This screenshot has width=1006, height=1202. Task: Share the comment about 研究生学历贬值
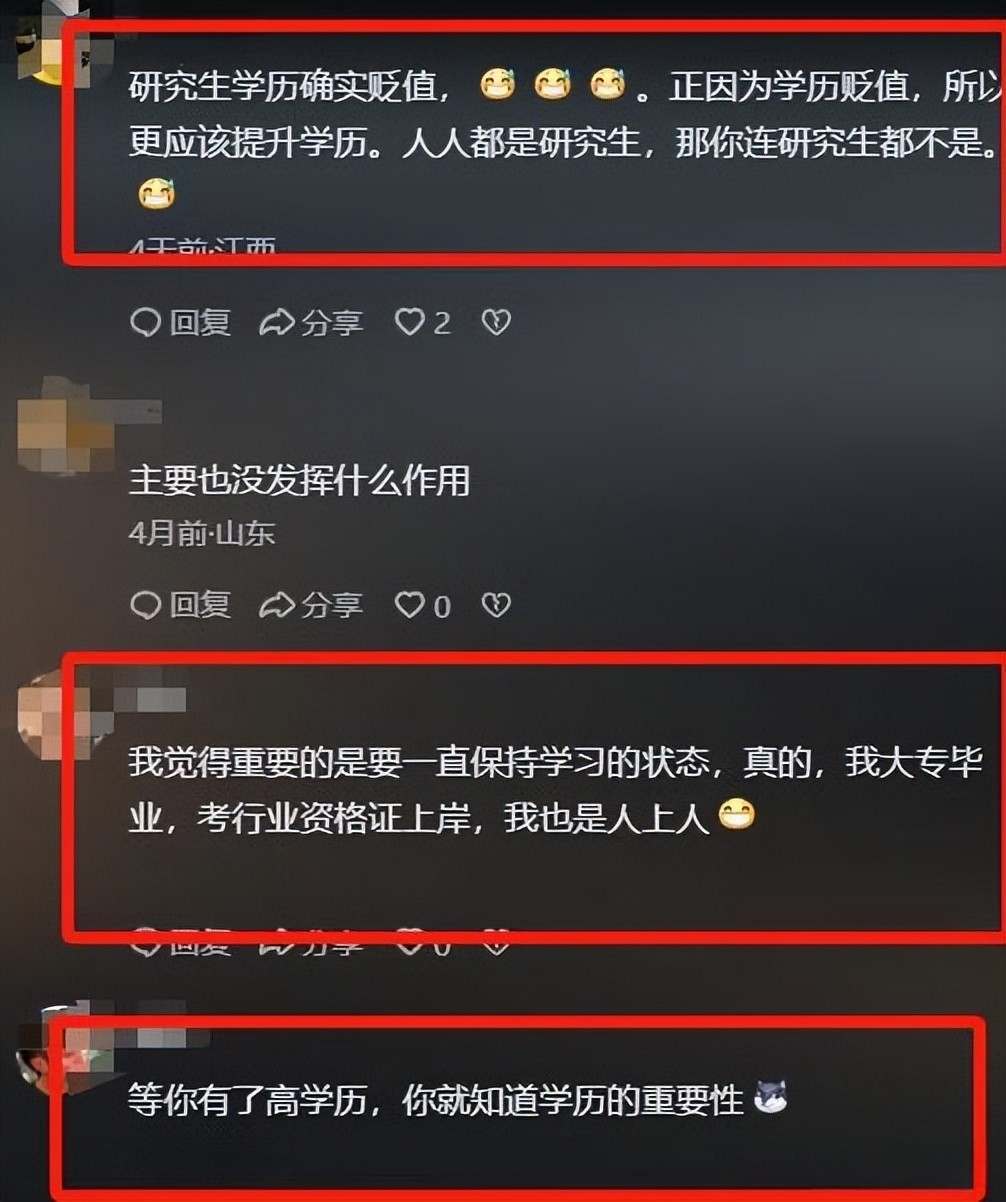(x=311, y=322)
